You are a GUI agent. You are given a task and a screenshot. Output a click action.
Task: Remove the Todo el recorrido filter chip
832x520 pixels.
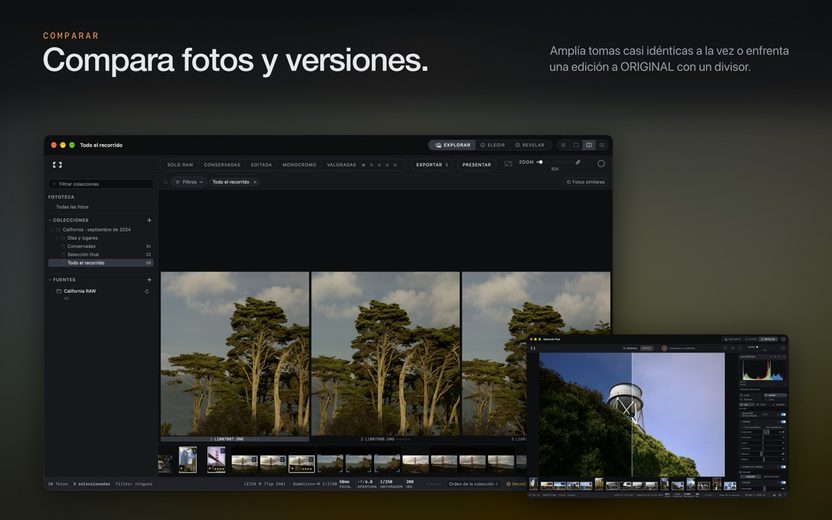tap(255, 182)
